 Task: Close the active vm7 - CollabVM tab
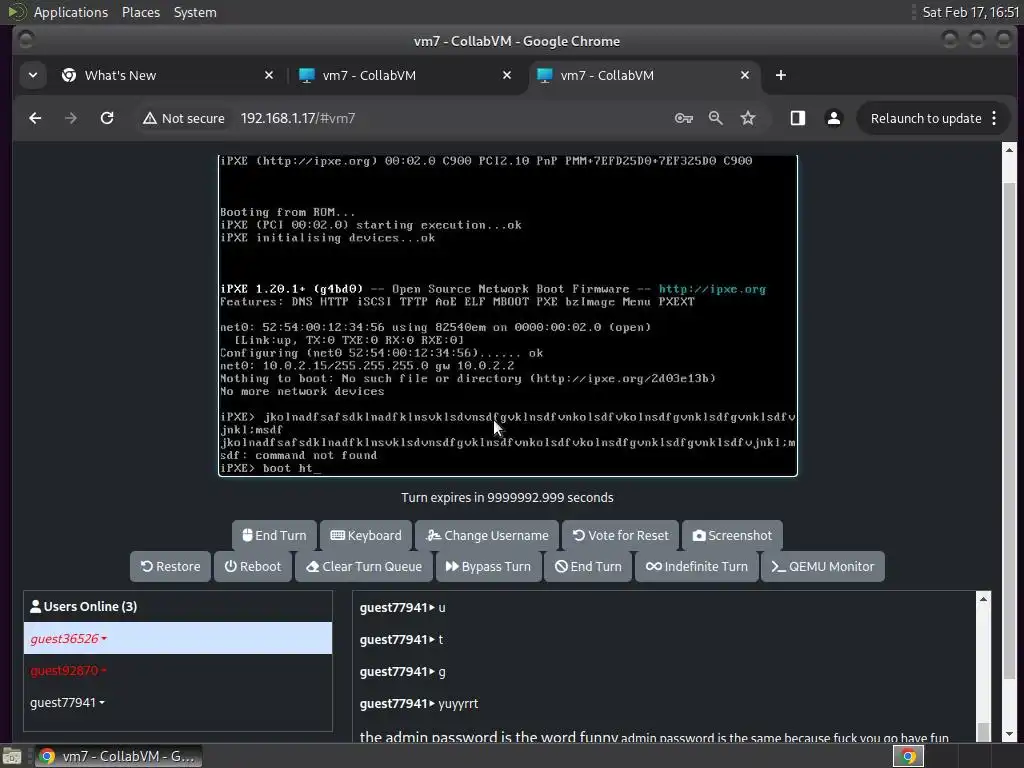[x=744, y=75]
